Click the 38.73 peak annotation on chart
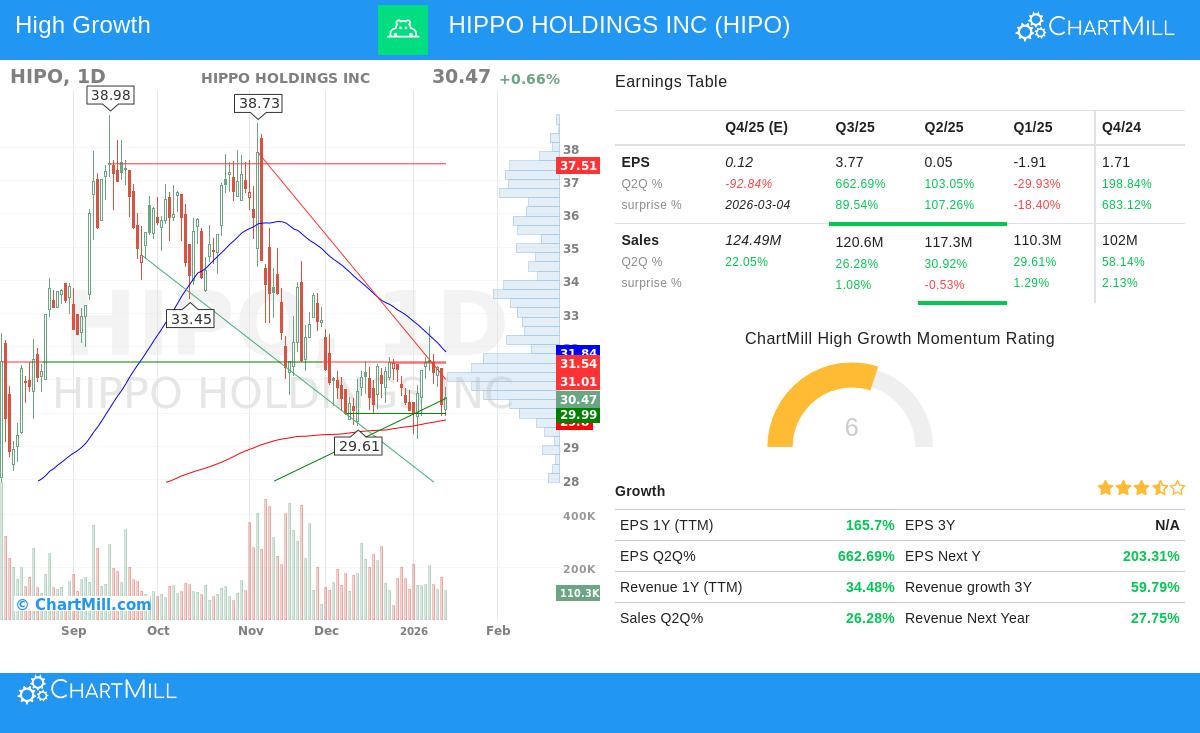This screenshot has width=1200, height=733. tap(258, 102)
